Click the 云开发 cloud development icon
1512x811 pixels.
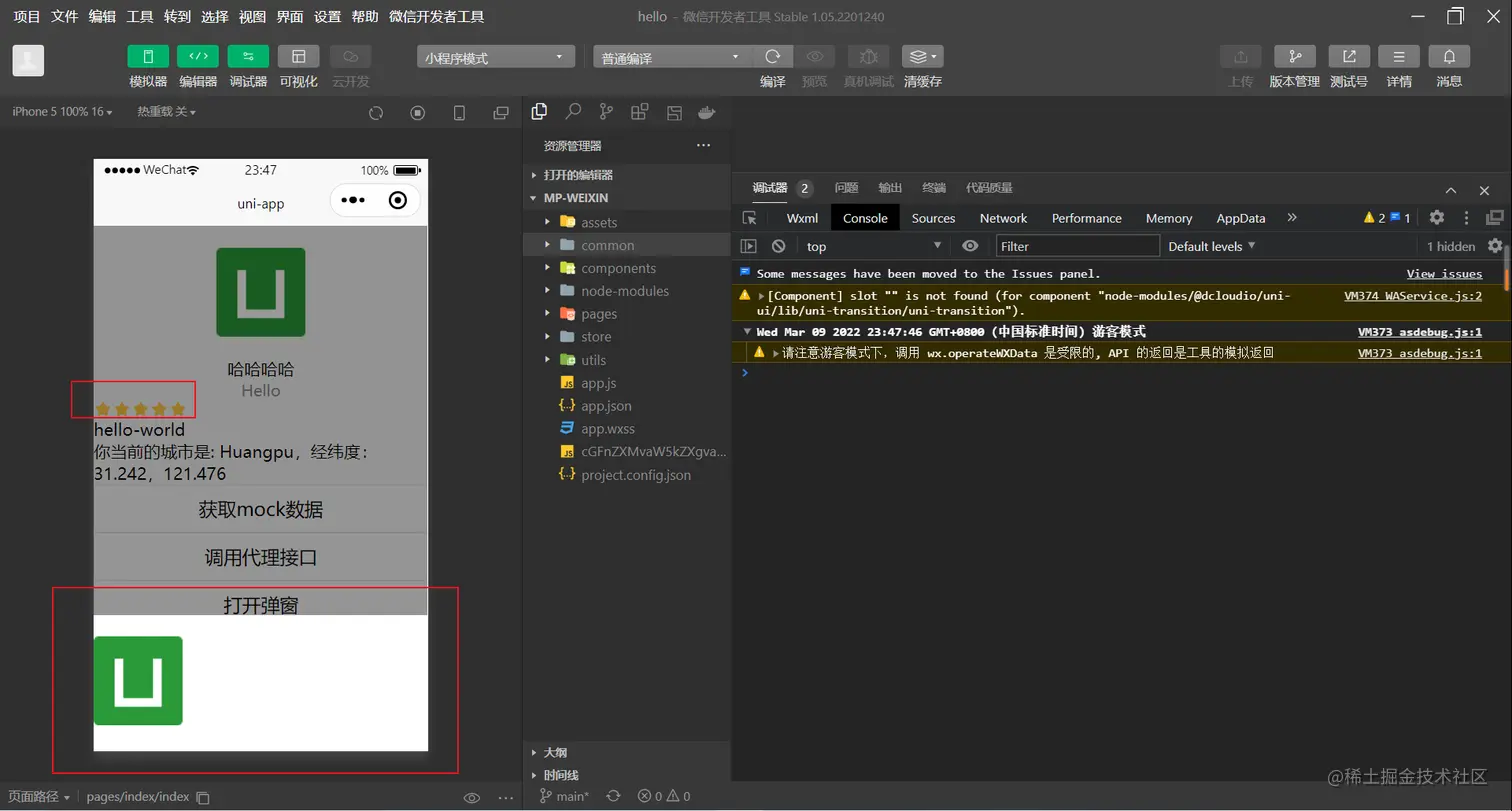click(x=350, y=56)
